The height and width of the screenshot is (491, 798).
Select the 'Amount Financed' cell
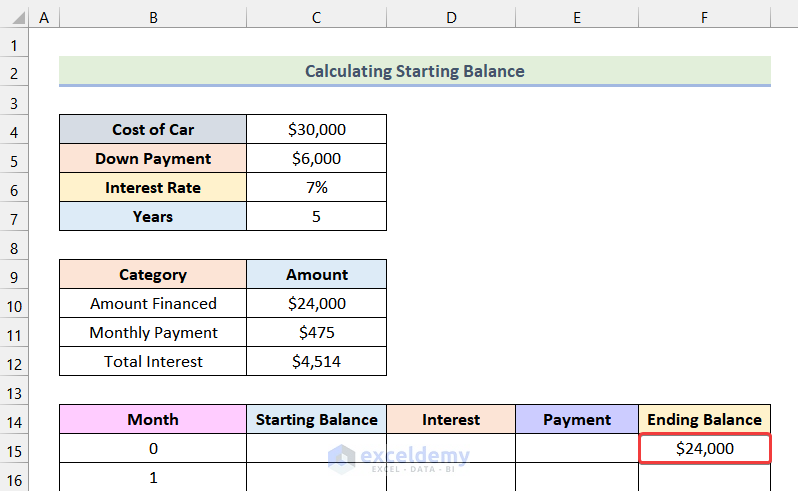pyautogui.click(x=153, y=303)
